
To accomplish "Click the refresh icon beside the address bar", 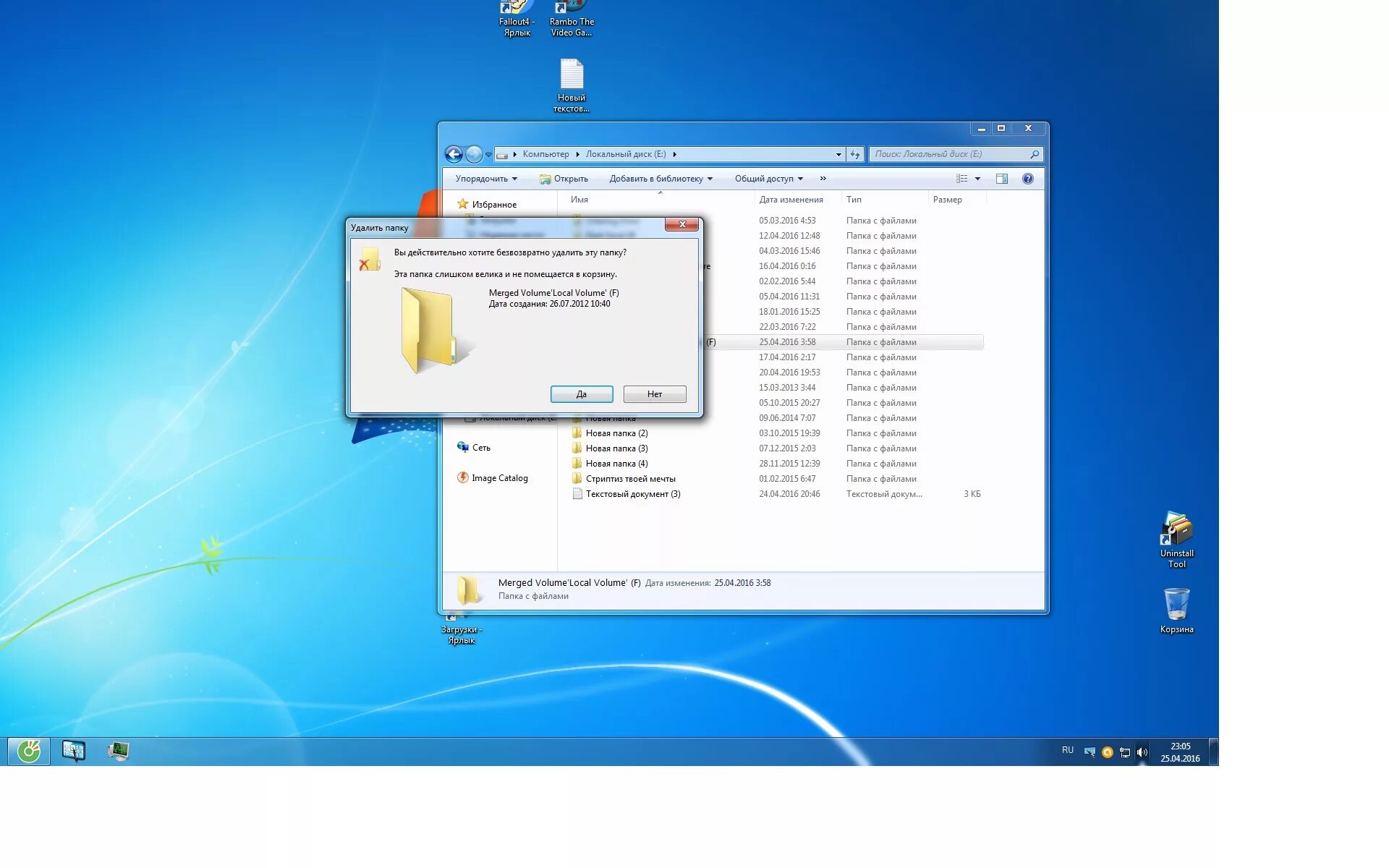I will [x=855, y=154].
